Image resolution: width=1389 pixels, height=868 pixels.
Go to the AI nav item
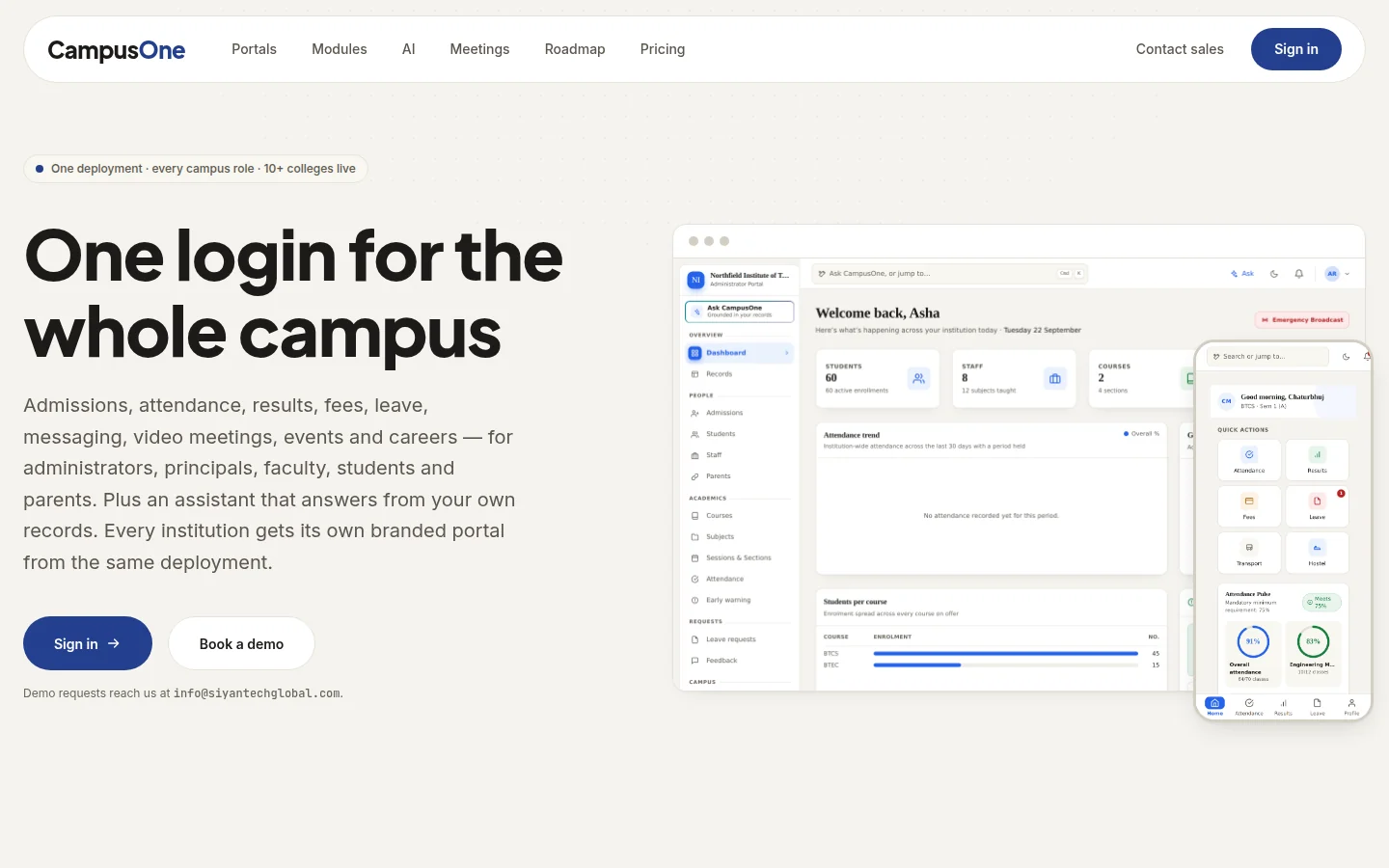coord(409,49)
